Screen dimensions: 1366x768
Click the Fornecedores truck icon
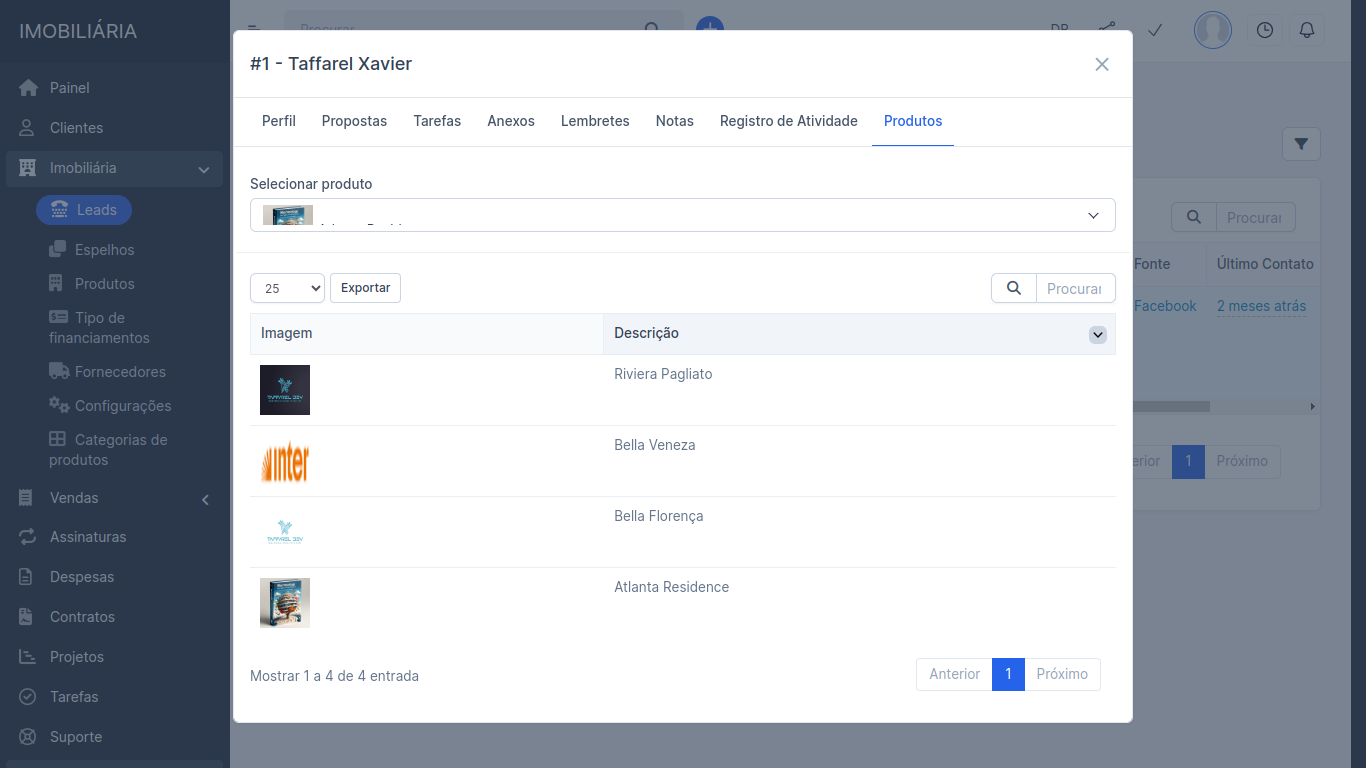click(x=58, y=371)
